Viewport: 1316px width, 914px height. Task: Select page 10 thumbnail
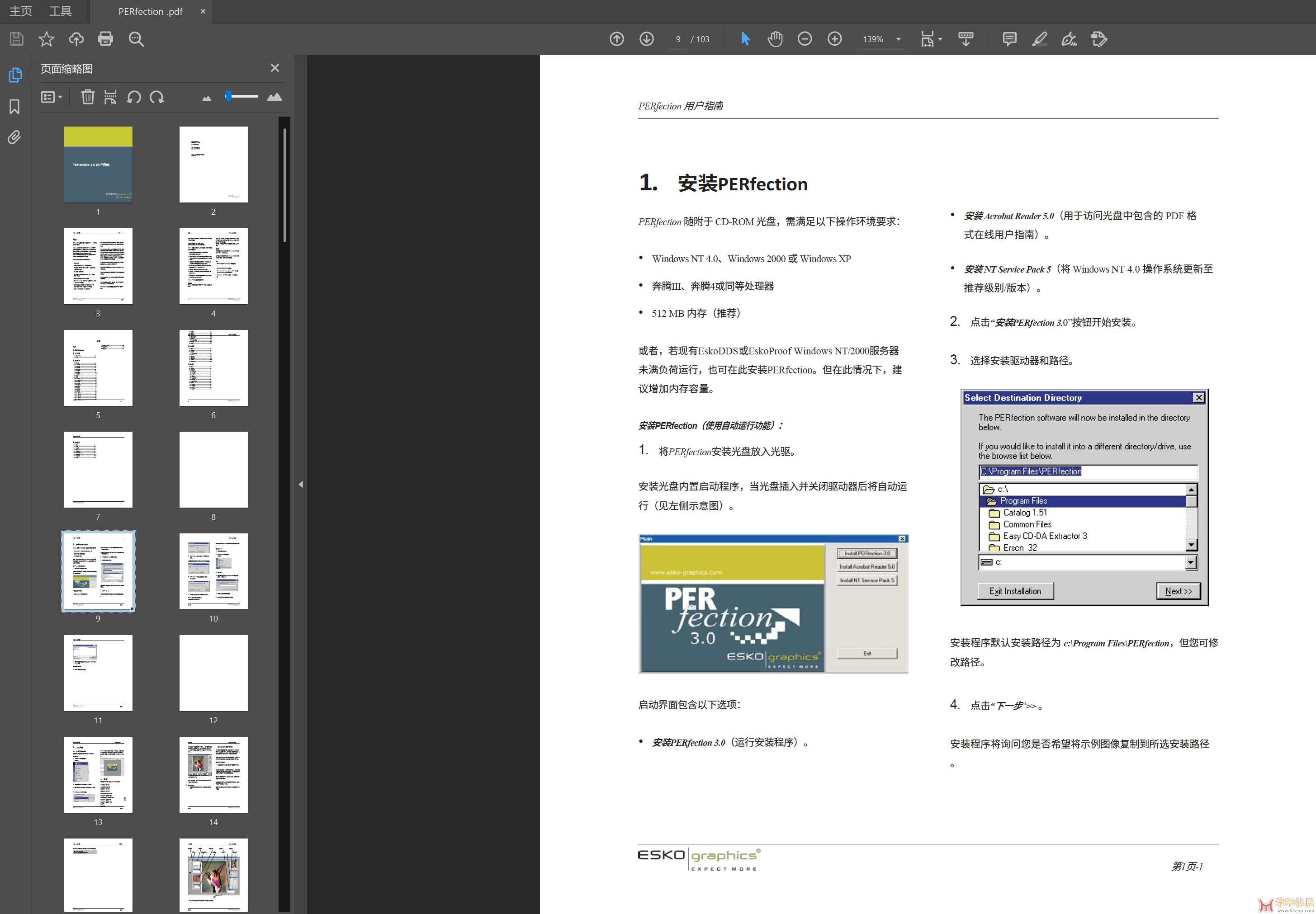click(x=213, y=571)
